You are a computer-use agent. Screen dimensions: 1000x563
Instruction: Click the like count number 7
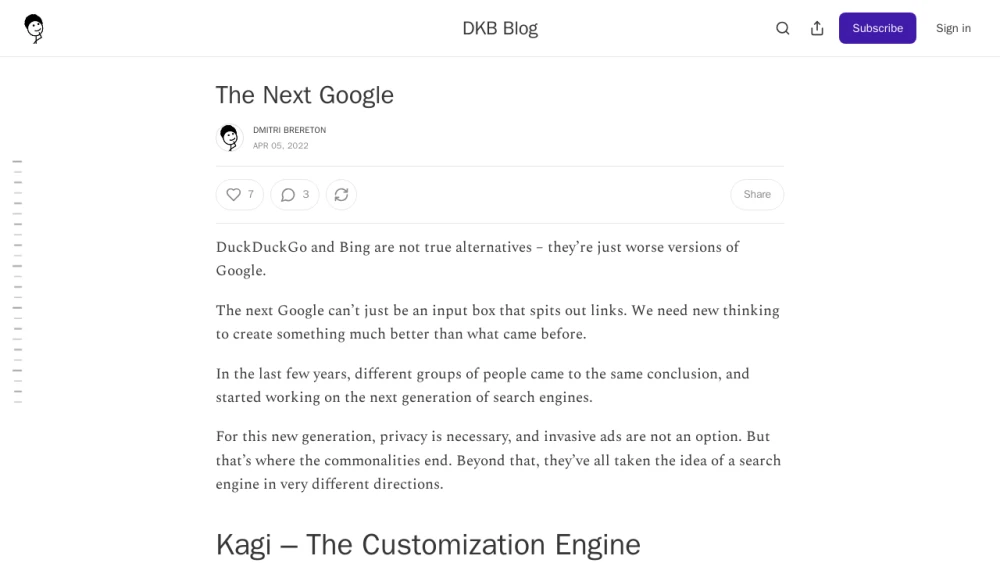tap(251, 194)
